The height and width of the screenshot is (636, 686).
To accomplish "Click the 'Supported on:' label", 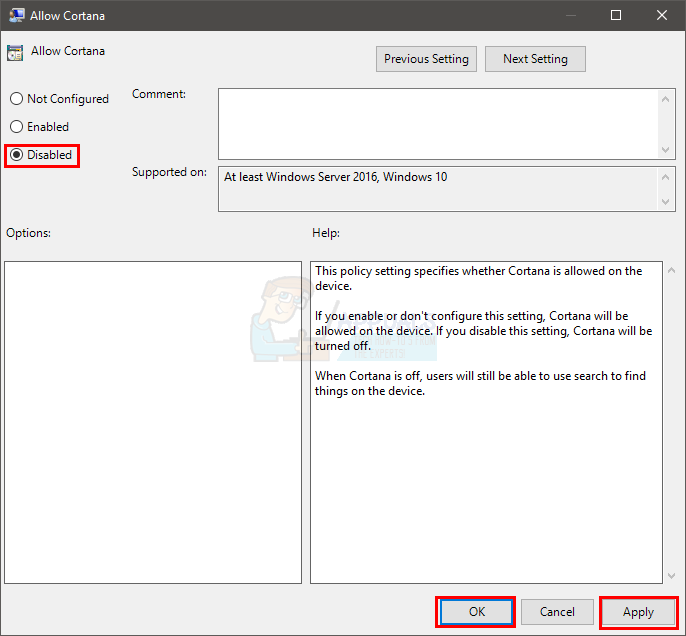I will coord(169,172).
